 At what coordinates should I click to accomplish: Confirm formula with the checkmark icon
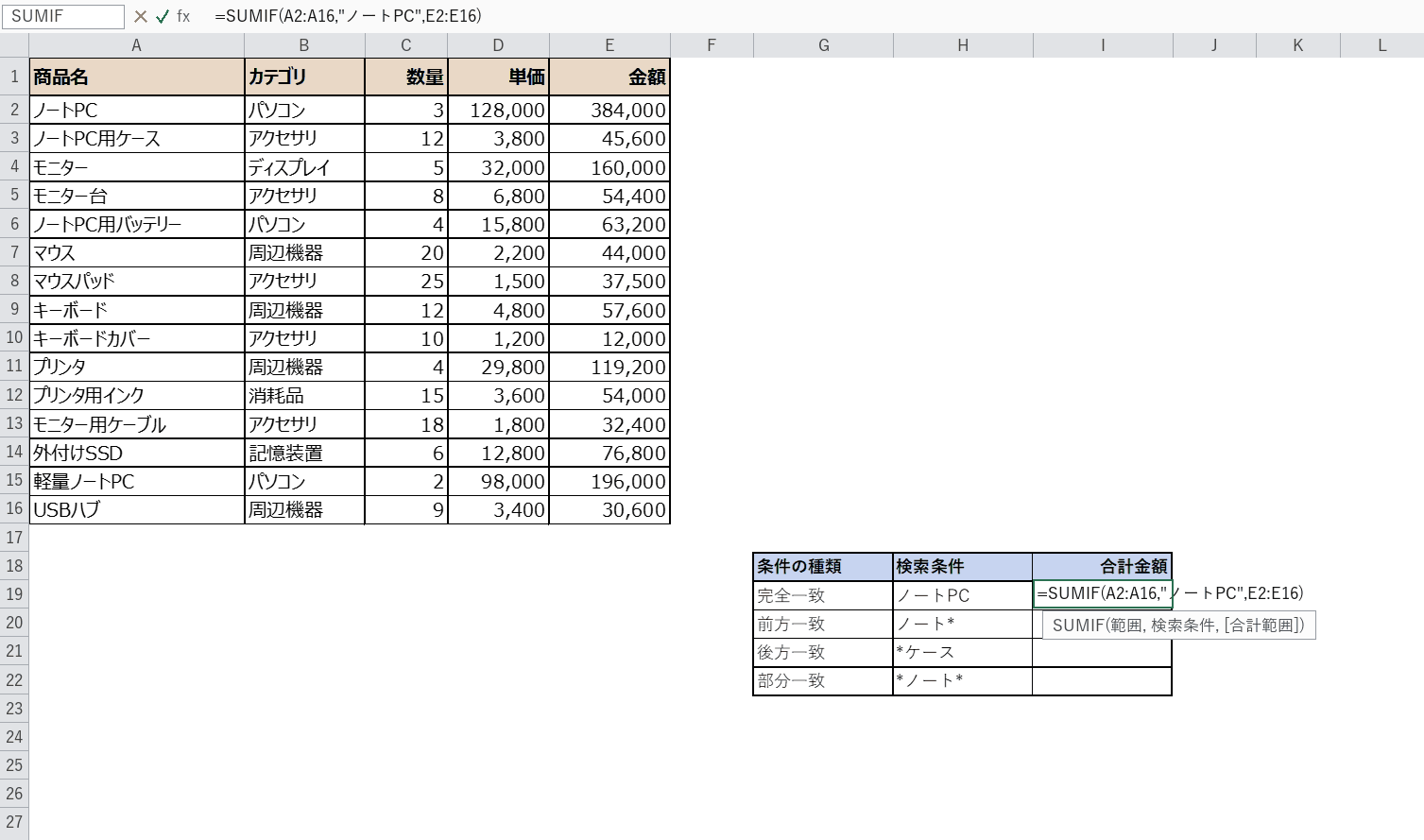163,16
